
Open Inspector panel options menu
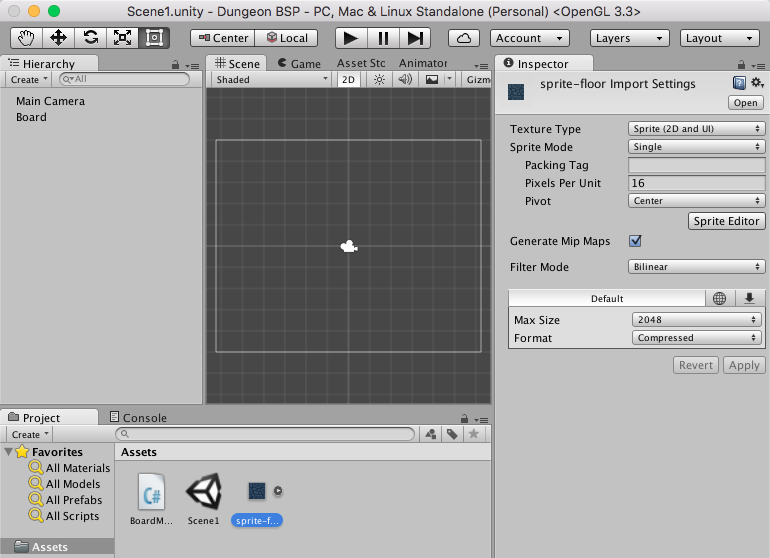[758, 66]
